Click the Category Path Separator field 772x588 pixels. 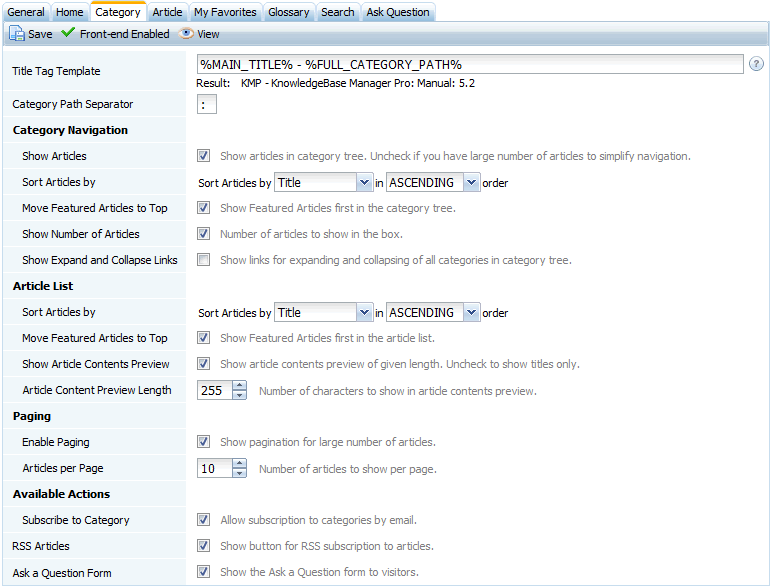pyautogui.click(x=207, y=104)
